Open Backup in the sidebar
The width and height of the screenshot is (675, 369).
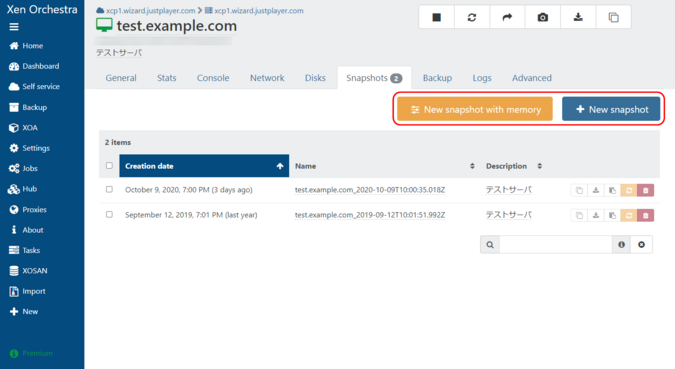pyautogui.click(x=28, y=107)
